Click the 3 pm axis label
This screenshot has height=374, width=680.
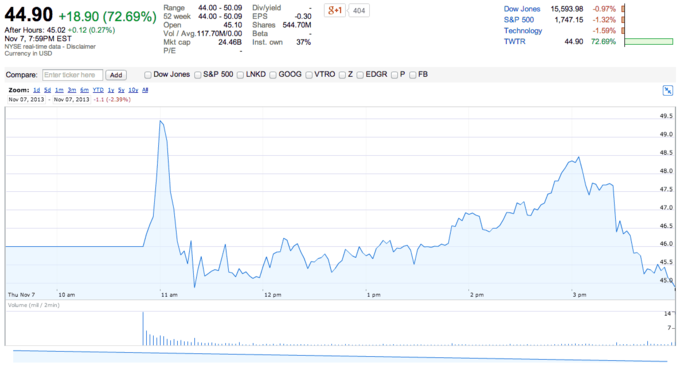(x=579, y=295)
